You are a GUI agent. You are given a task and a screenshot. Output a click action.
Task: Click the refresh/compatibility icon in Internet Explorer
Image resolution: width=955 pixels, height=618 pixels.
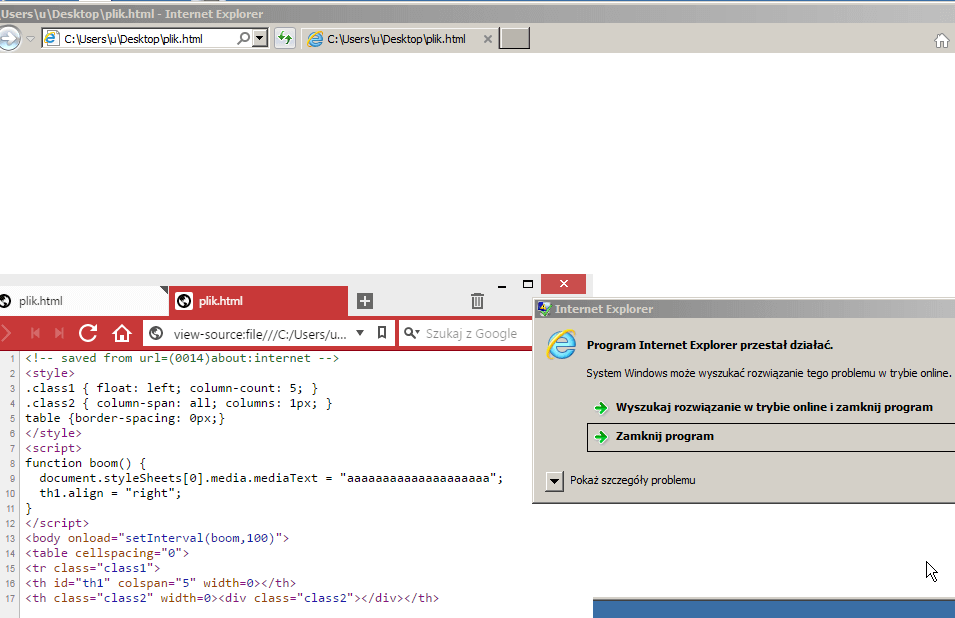pyautogui.click(x=285, y=38)
